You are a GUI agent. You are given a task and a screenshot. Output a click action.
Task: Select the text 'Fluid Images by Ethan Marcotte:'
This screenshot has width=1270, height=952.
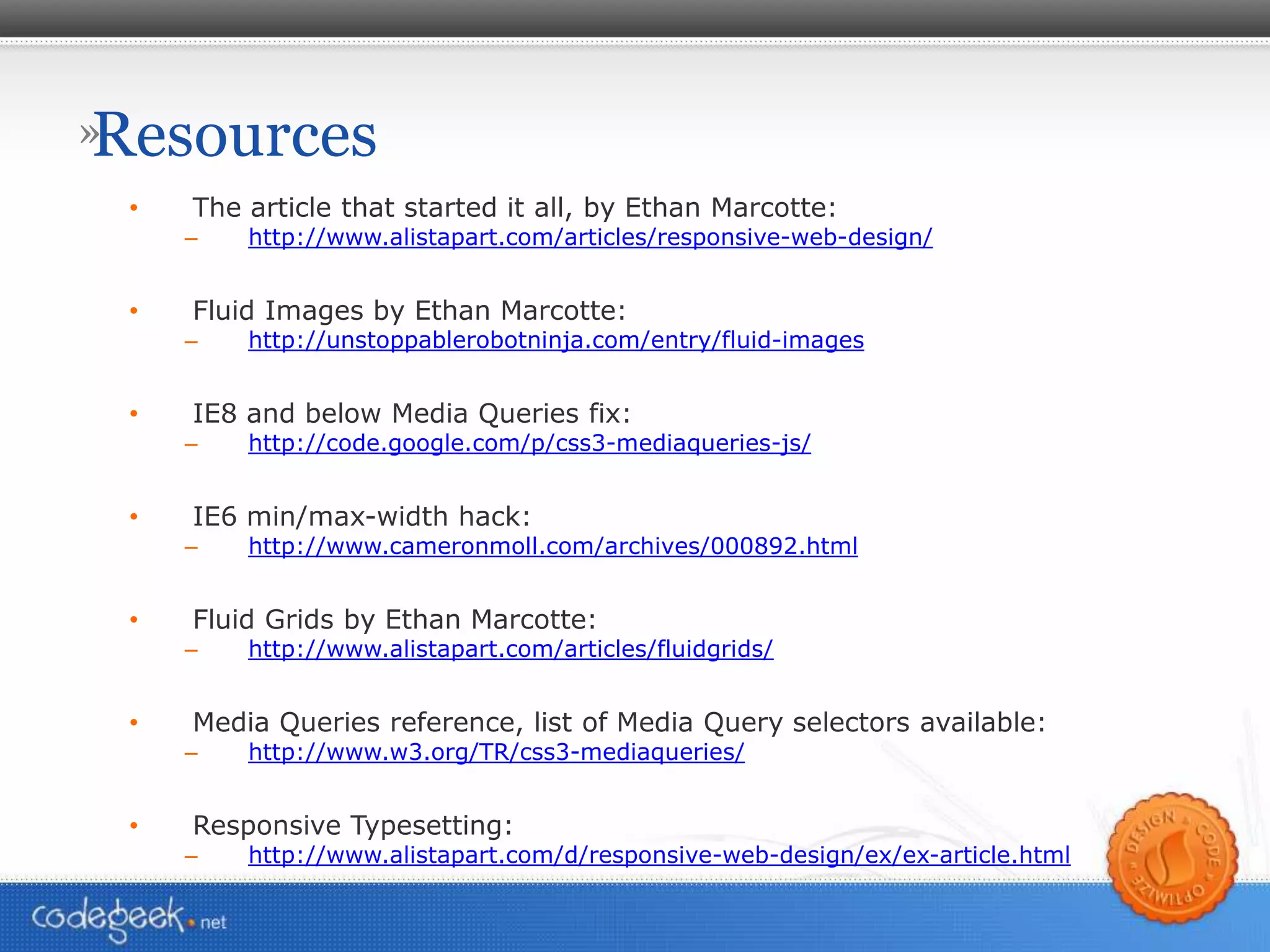(409, 311)
